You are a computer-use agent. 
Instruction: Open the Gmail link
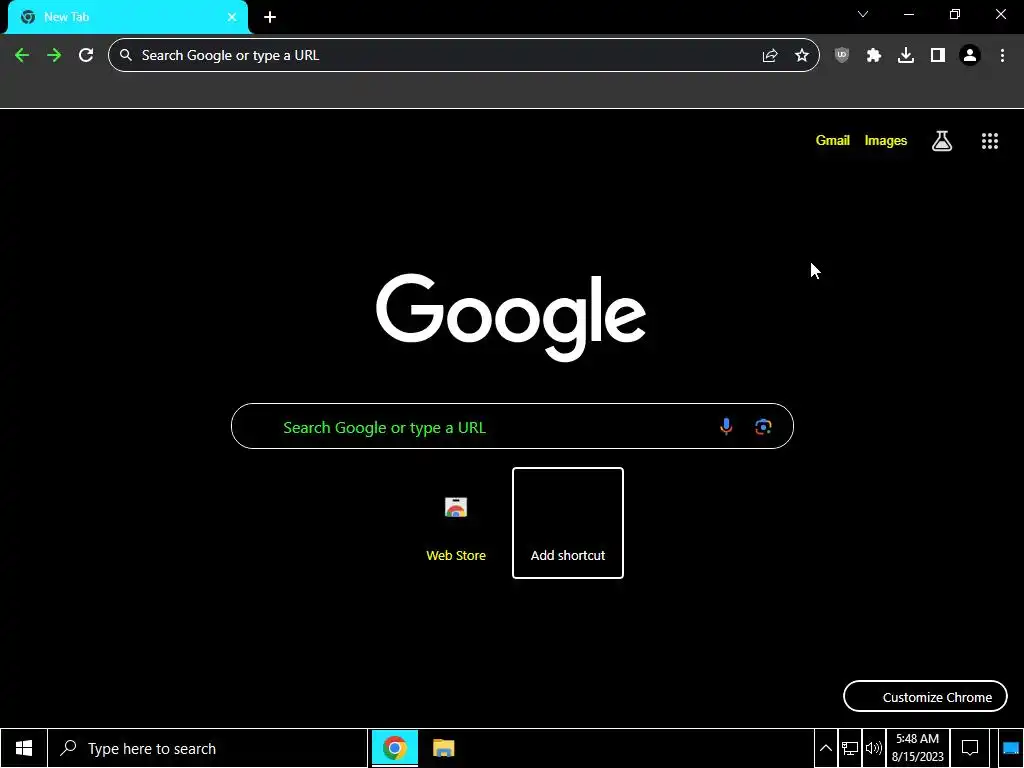[833, 140]
